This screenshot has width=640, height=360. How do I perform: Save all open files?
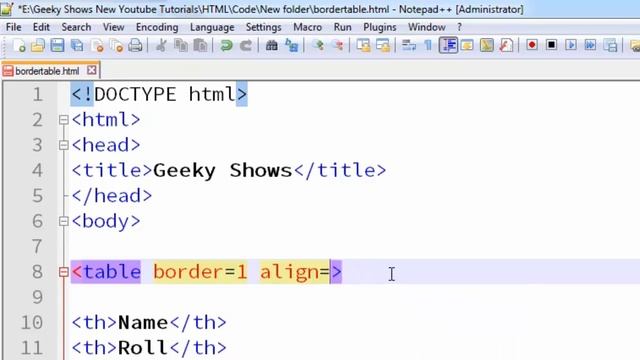pos(77,45)
